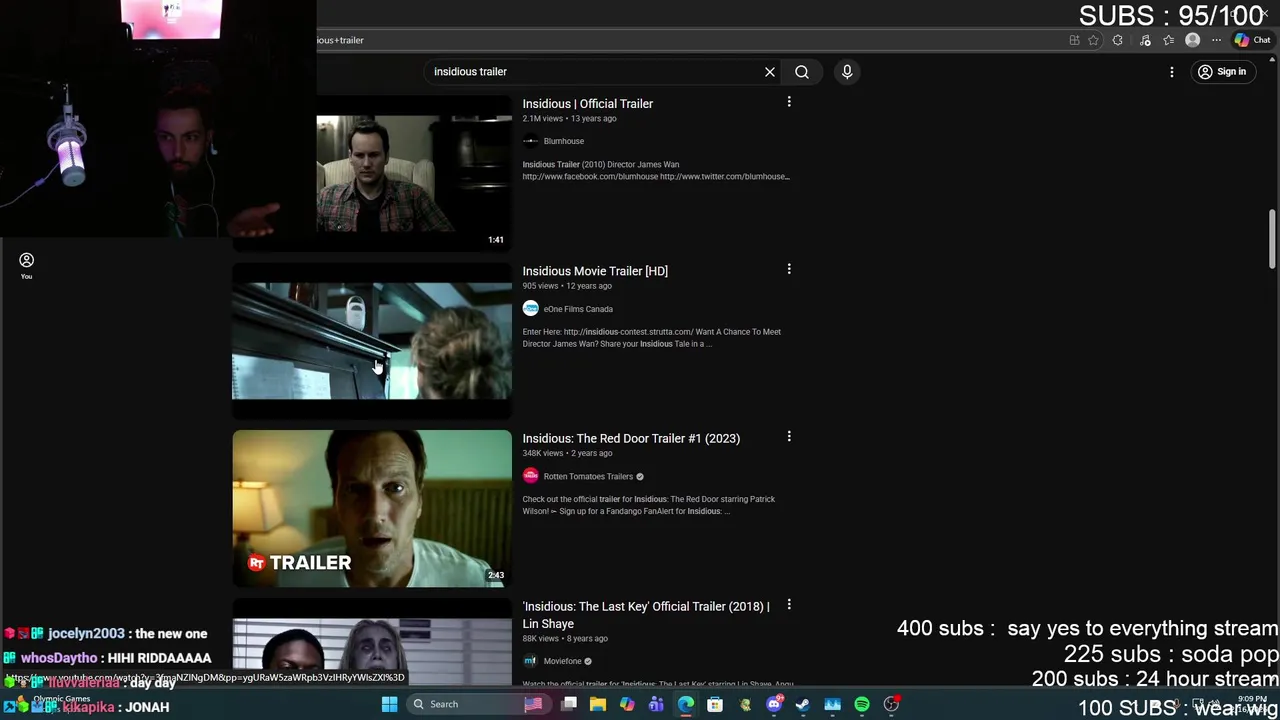
Task: Click the Moviefone channel avatar
Action: click(x=531, y=661)
